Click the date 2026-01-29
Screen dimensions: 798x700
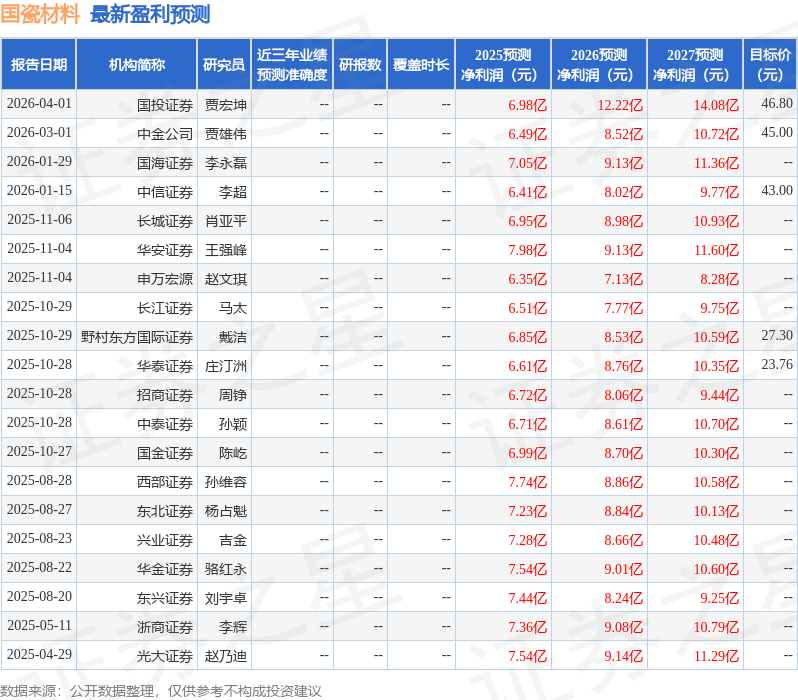(39, 161)
